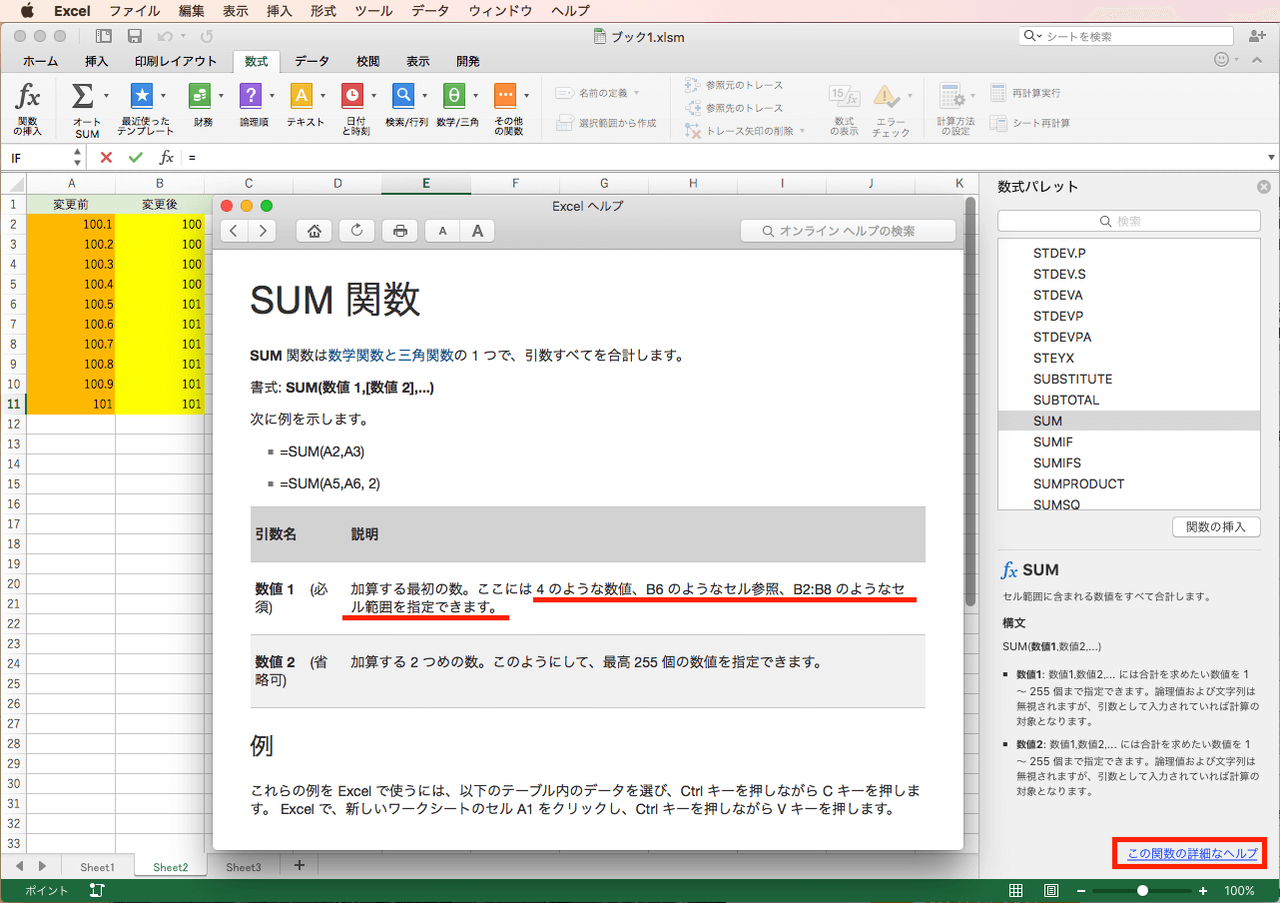Open the Apple menu
1280x903 pixels.
pos(27,11)
